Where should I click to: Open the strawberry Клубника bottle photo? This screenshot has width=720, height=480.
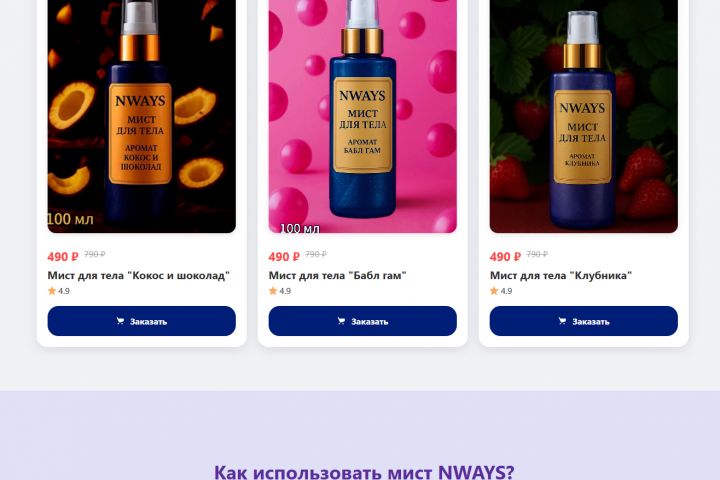(x=584, y=116)
